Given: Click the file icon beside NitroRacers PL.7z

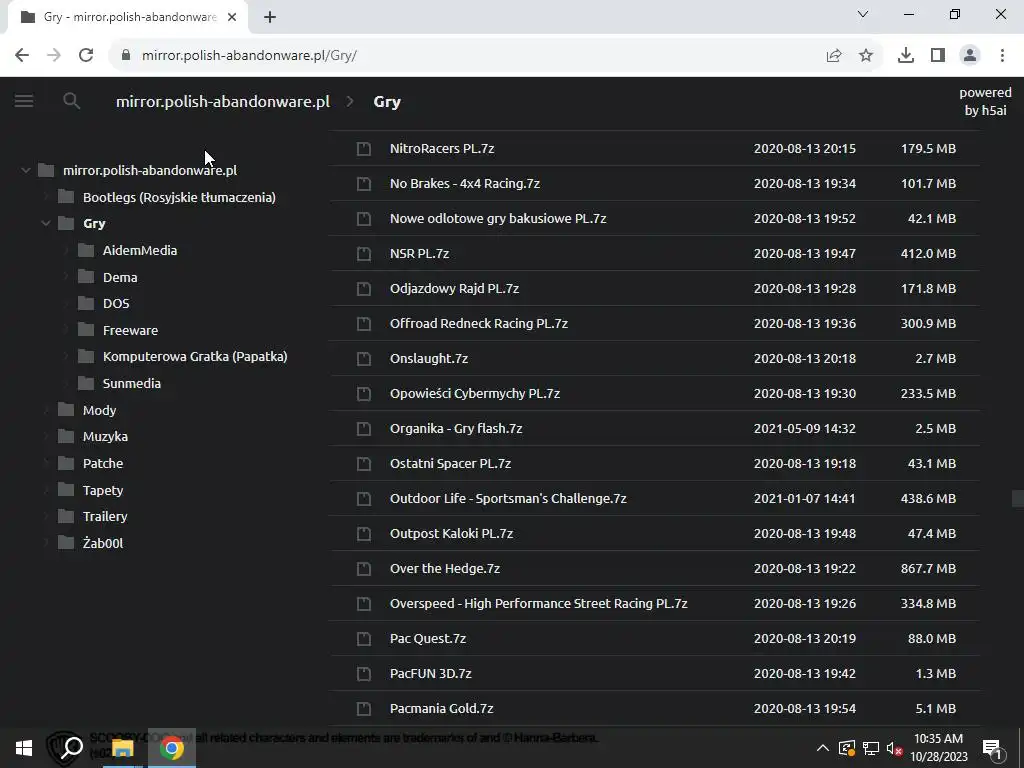Looking at the screenshot, I should coord(364,149).
